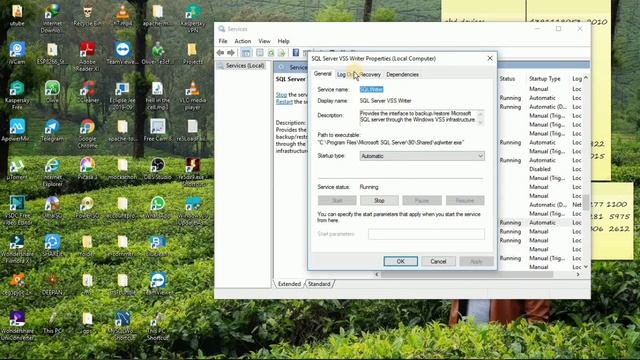Click the Back arrow in Services toolbar
The width and height of the screenshot is (640, 360).
(220, 53)
